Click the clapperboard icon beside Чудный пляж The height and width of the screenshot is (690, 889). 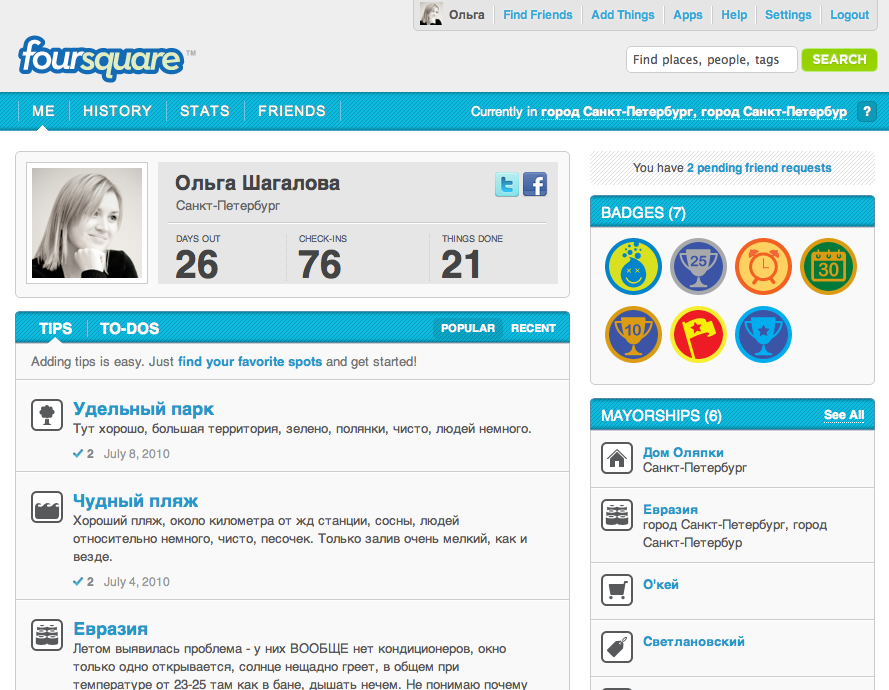click(x=47, y=507)
